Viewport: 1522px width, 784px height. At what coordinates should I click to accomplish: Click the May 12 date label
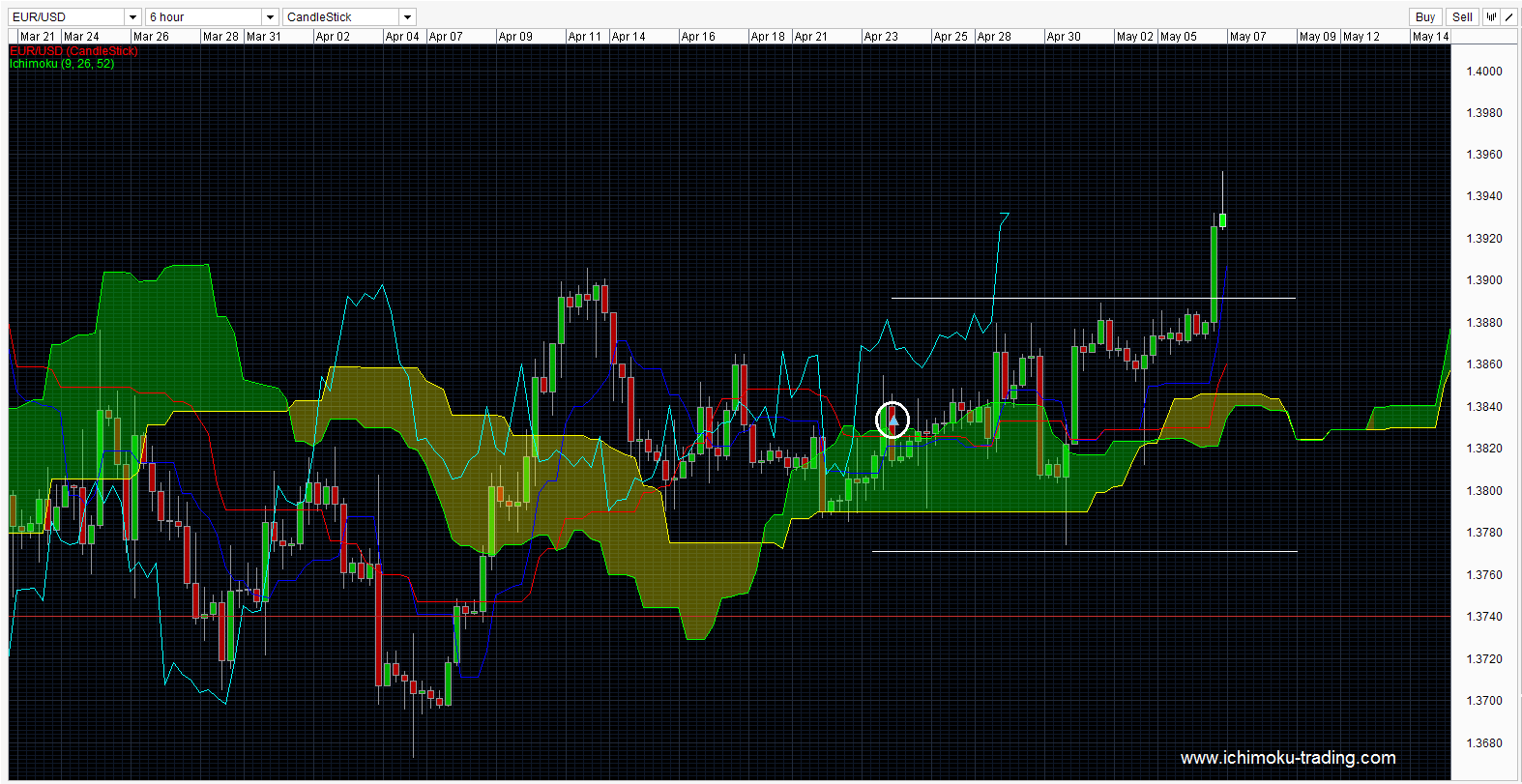coord(1361,36)
